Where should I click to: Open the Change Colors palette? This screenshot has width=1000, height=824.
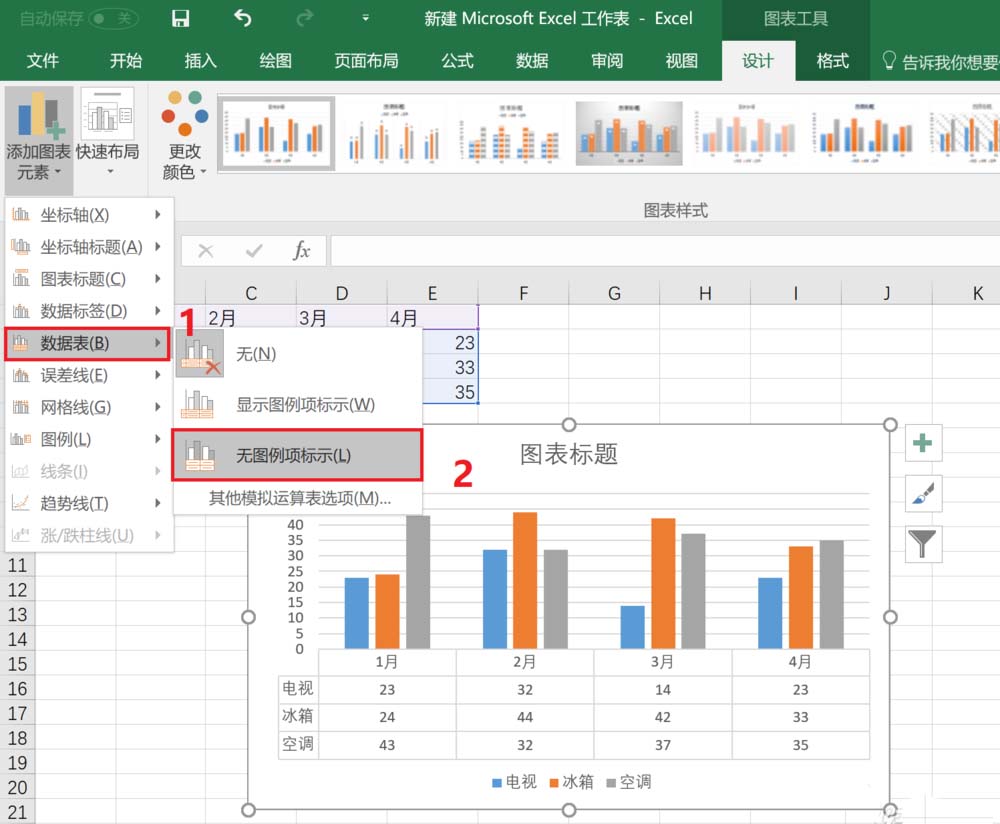coord(185,135)
